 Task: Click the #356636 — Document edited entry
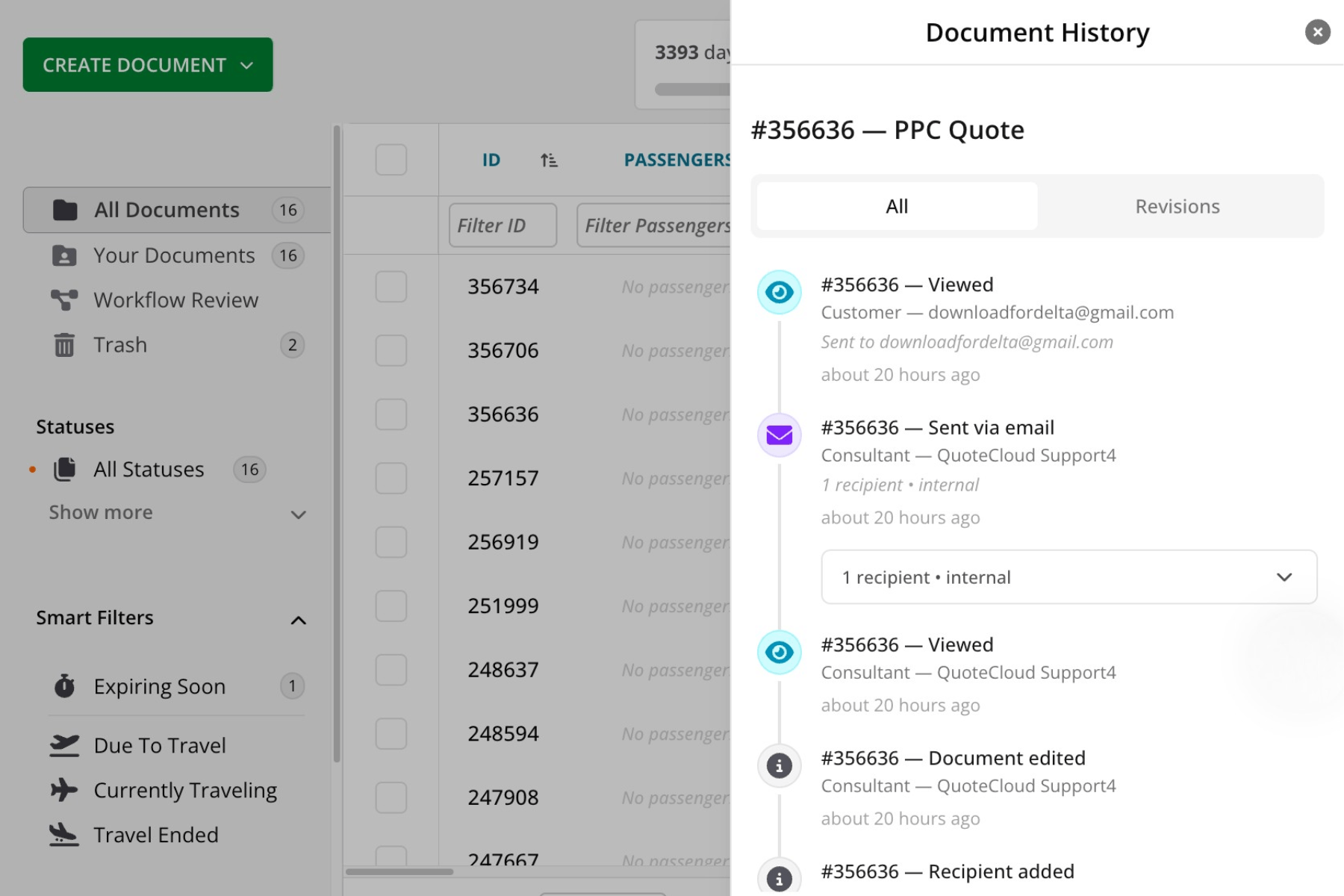(953, 758)
